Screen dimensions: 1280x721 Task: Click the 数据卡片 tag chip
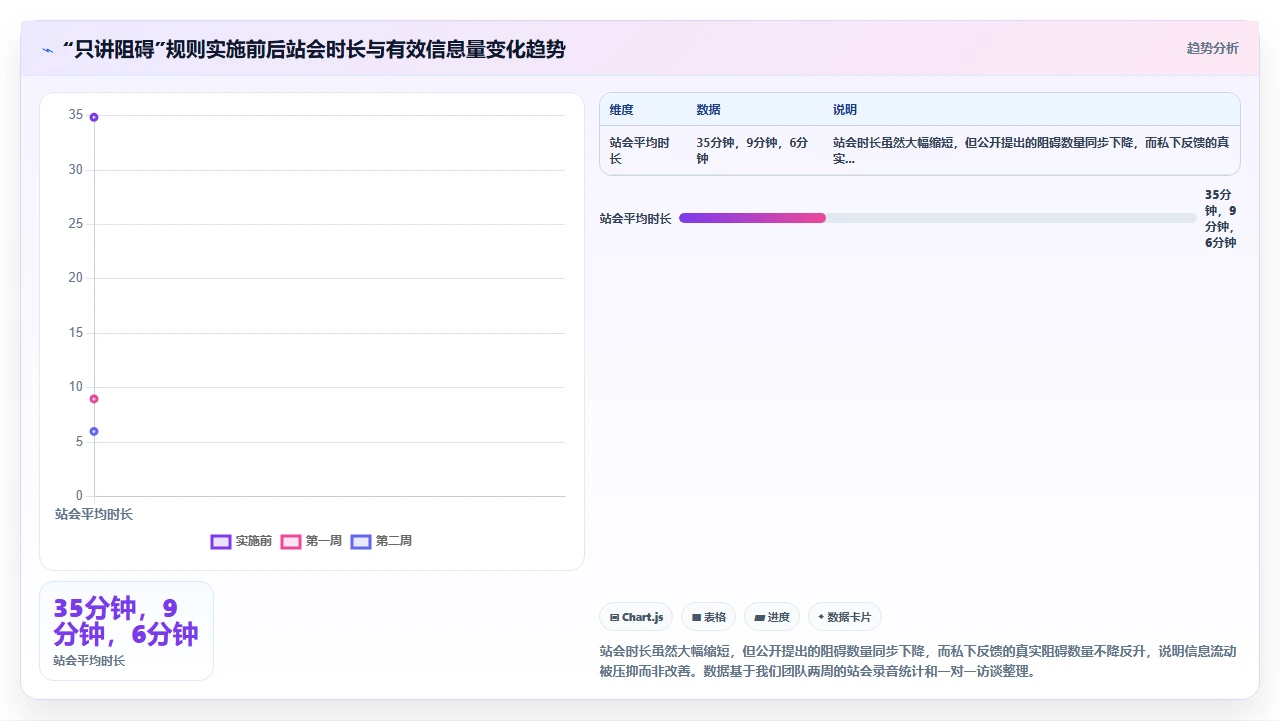(845, 617)
